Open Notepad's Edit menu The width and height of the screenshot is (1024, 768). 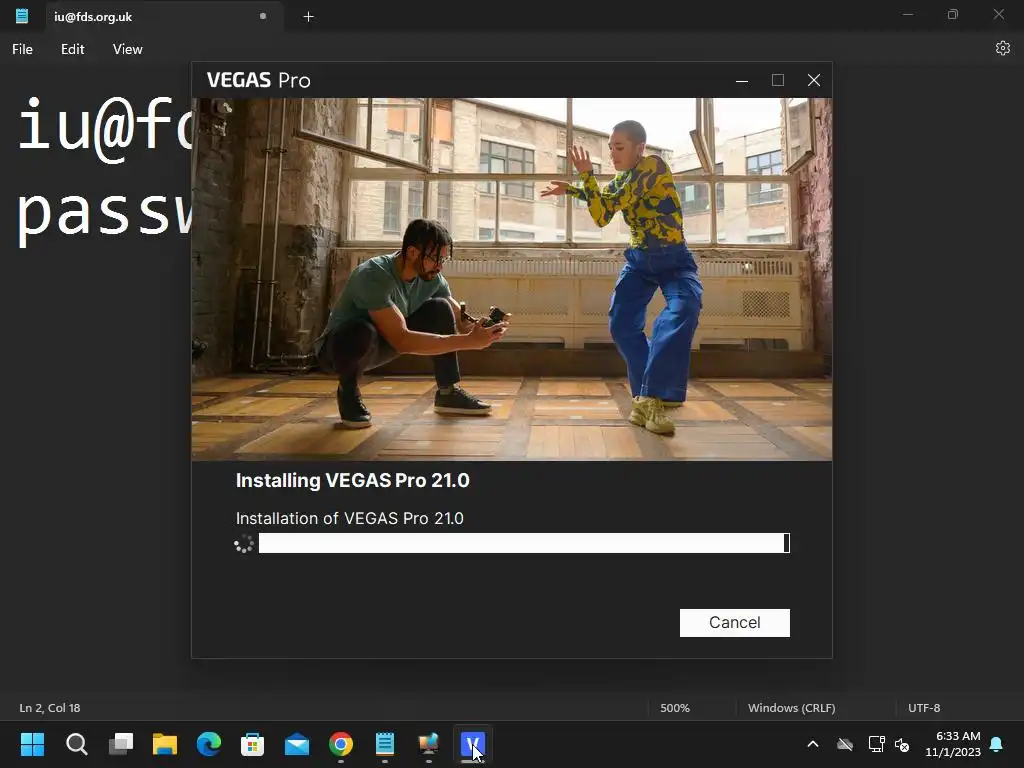click(72, 49)
